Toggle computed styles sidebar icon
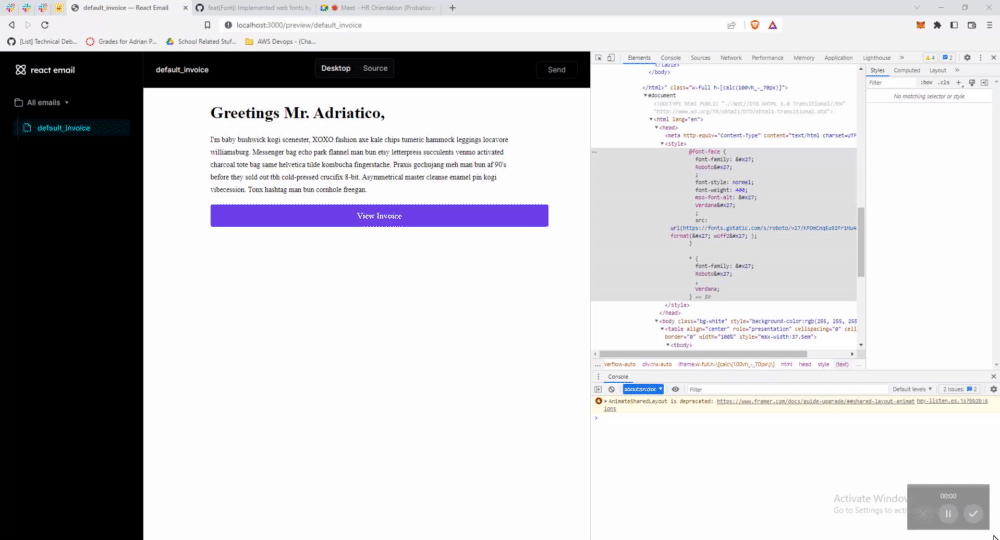Image resolution: width=1000 pixels, height=540 pixels. tap(984, 83)
